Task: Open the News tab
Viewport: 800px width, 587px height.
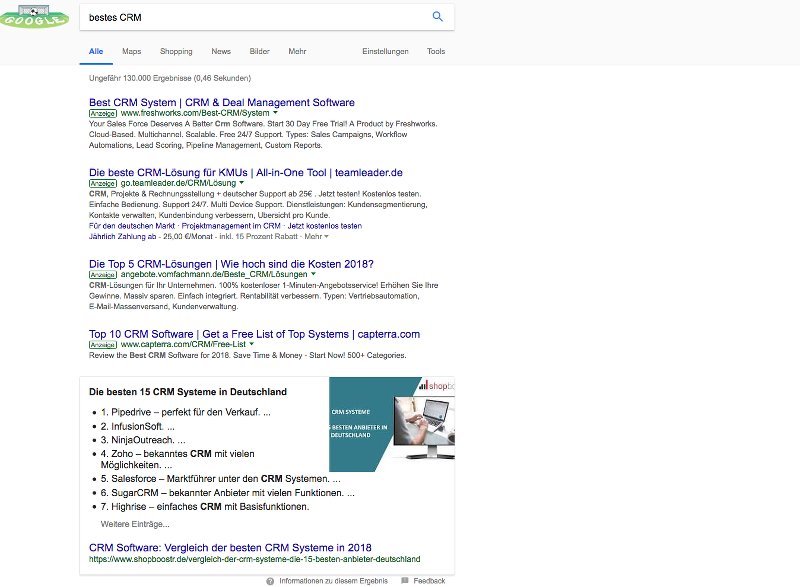Action: [221, 51]
